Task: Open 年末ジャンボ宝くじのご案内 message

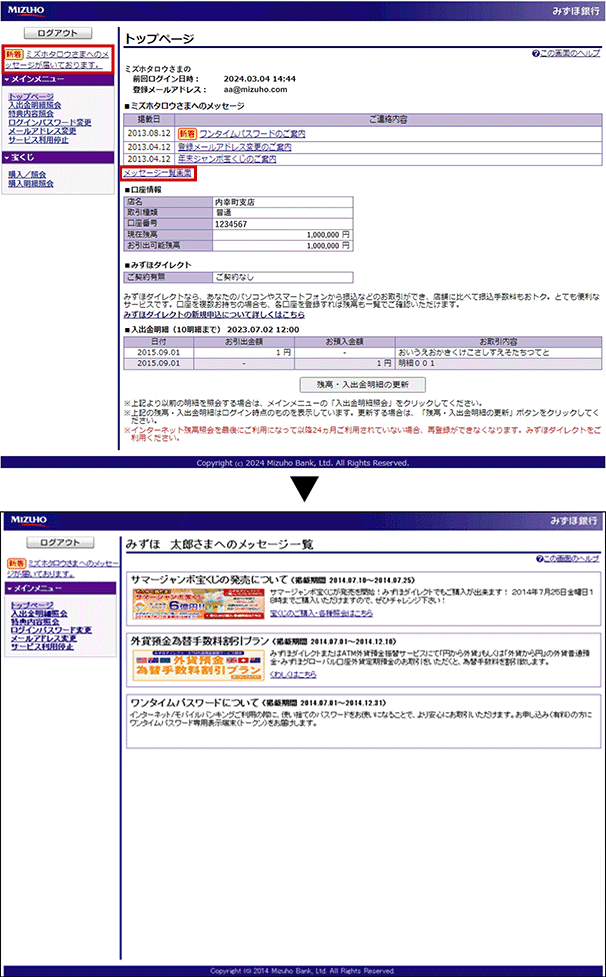Action: point(227,159)
